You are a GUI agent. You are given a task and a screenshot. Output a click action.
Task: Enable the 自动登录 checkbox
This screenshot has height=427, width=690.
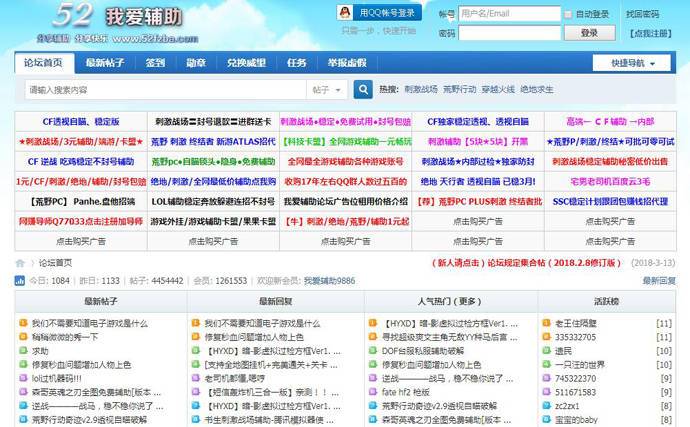tap(568, 15)
